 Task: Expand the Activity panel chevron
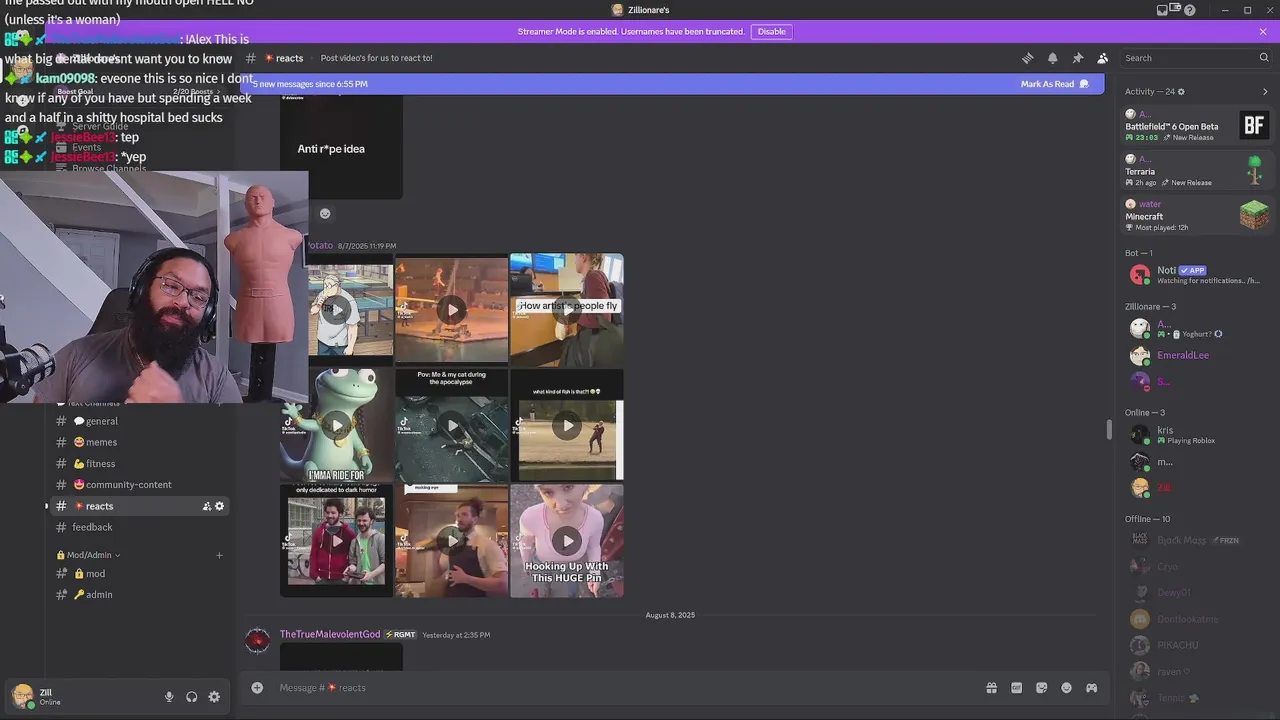[x=1265, y=91]
